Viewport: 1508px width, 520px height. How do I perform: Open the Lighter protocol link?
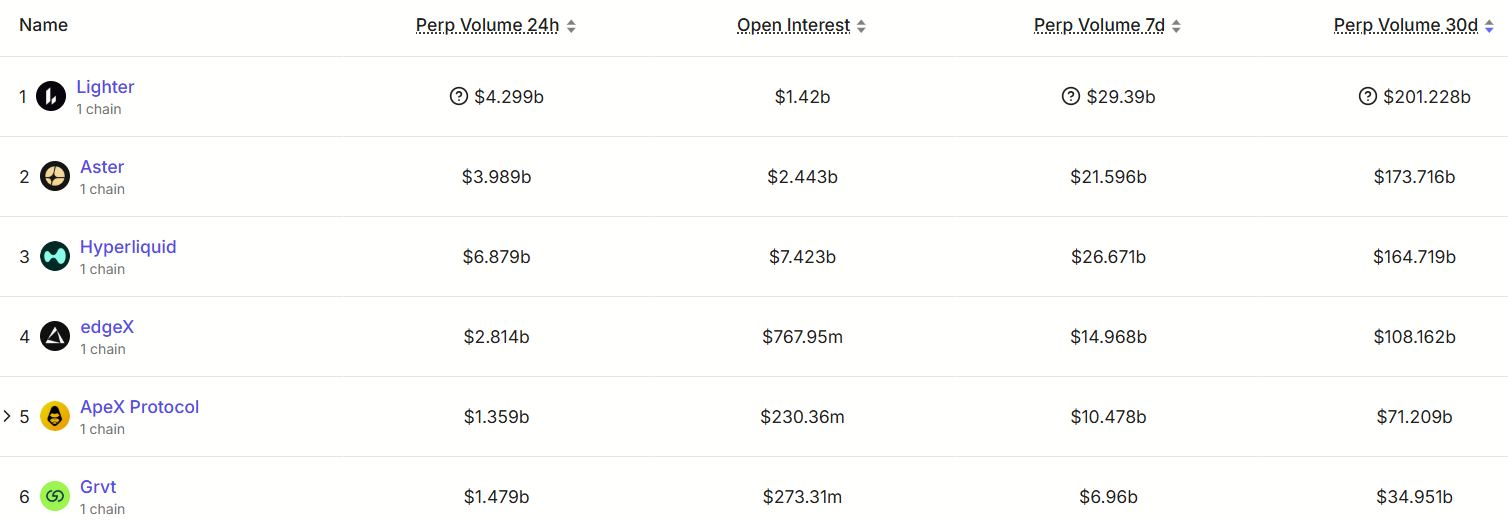tap(105, 87)
